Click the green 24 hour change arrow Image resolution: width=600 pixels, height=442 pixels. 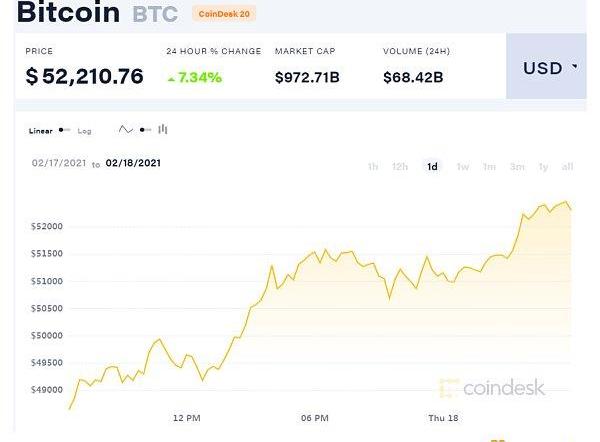[171, 77]
